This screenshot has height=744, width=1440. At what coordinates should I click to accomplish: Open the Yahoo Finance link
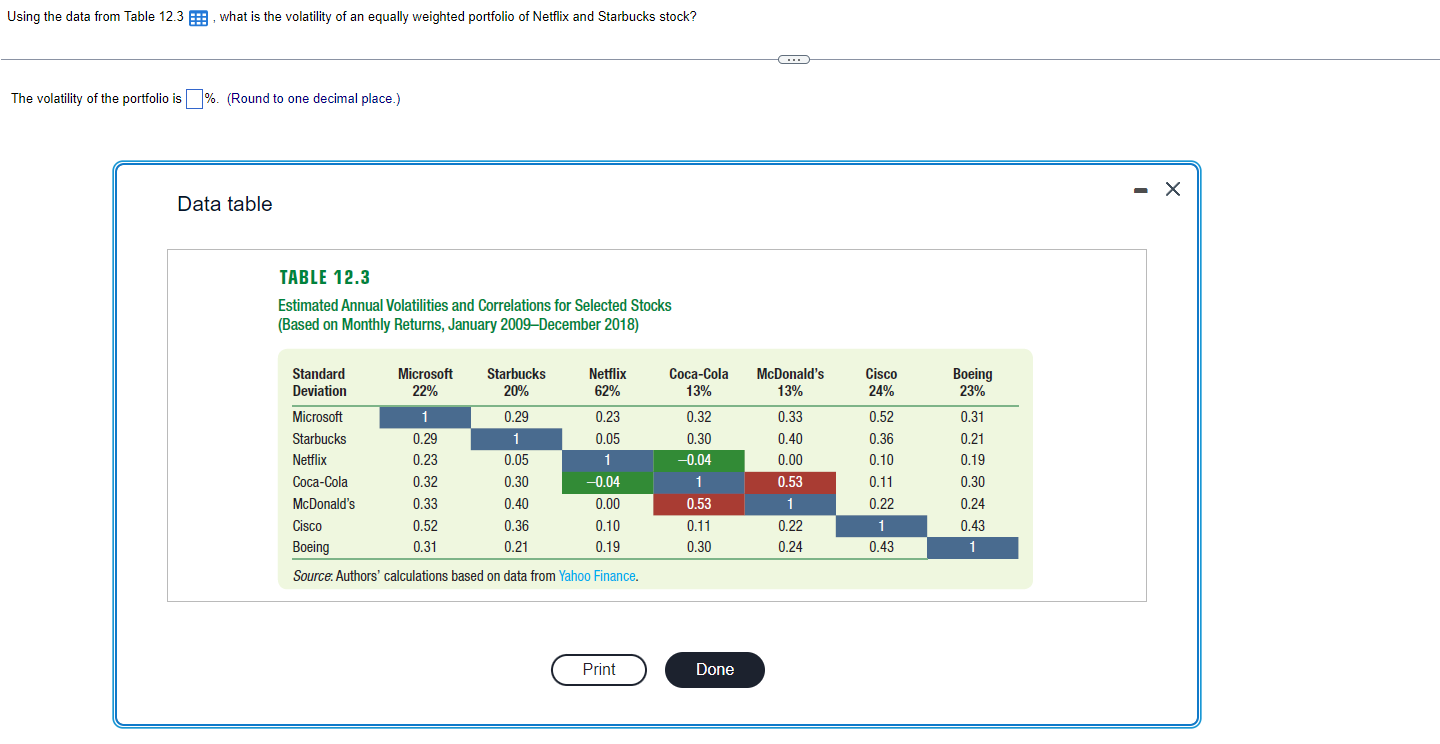(x=597, y=576)
